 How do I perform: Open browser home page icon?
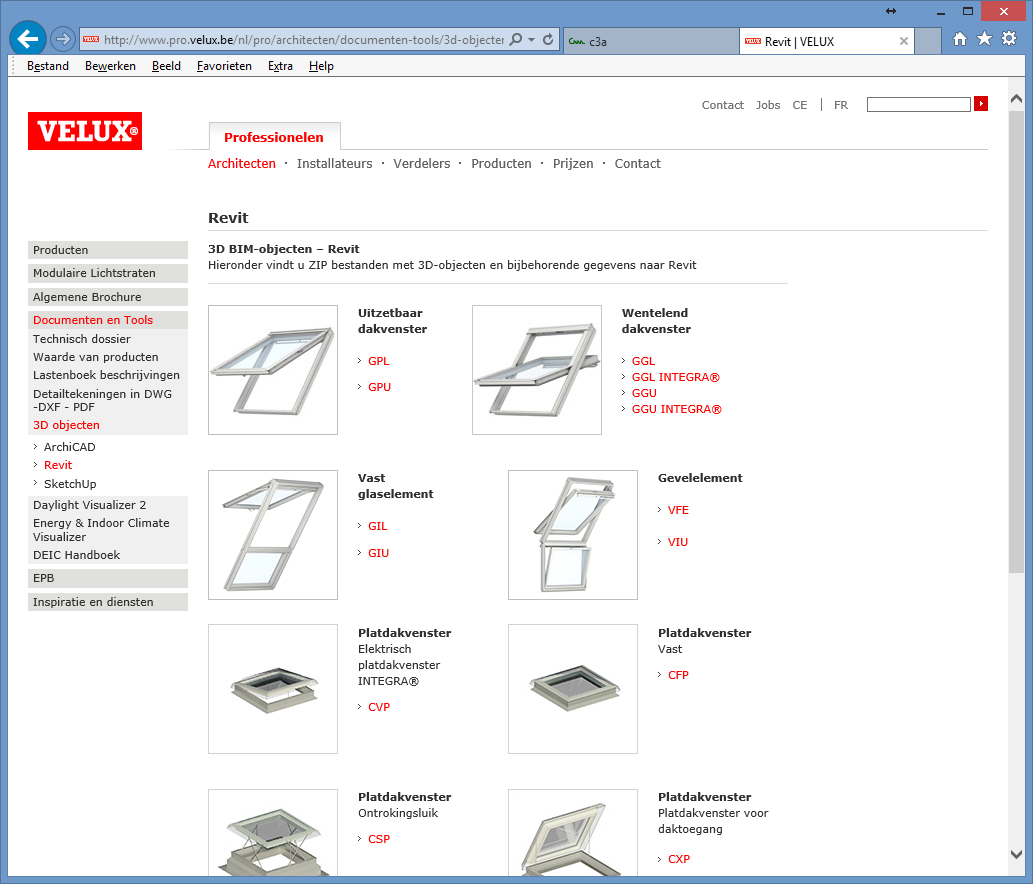960,39
